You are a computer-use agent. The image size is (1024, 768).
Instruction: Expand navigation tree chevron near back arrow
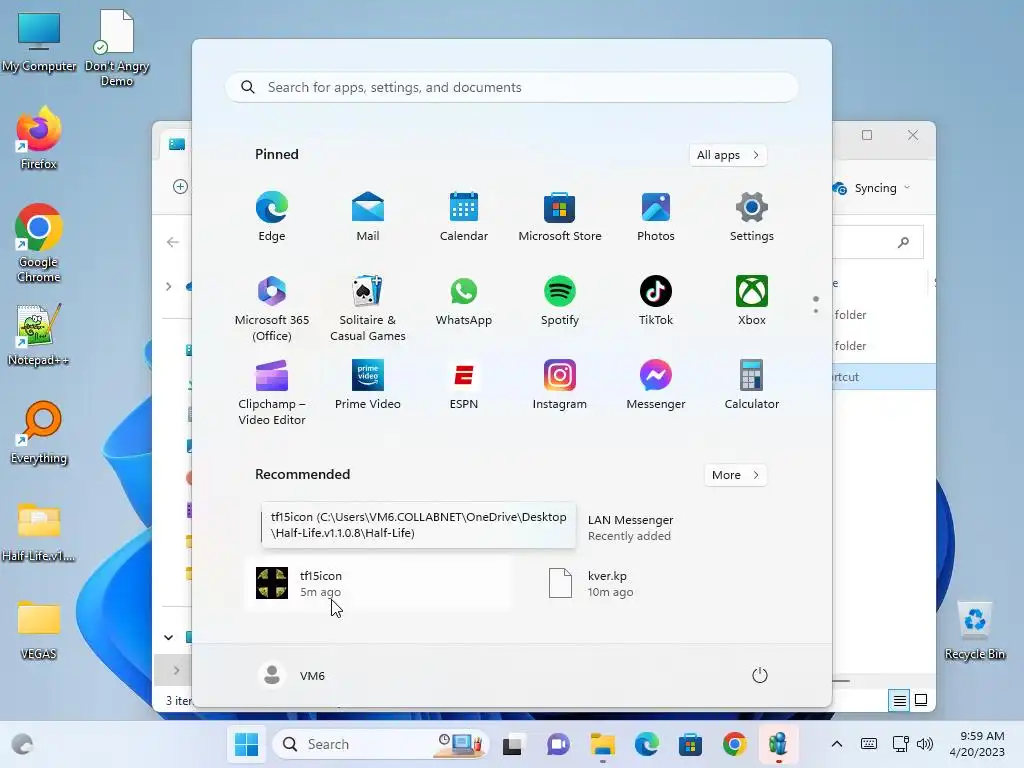(x=168, y=286)
